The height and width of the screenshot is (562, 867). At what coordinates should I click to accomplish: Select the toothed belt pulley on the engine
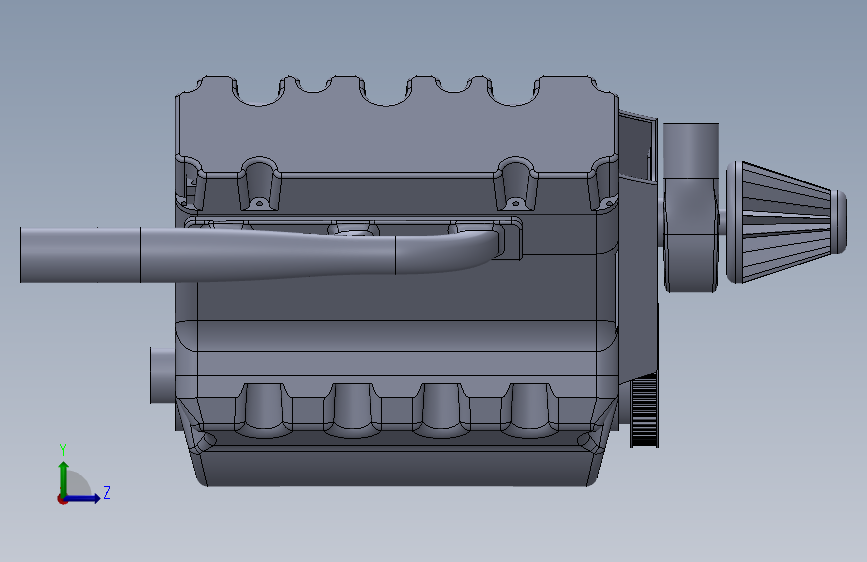[644, 410]
